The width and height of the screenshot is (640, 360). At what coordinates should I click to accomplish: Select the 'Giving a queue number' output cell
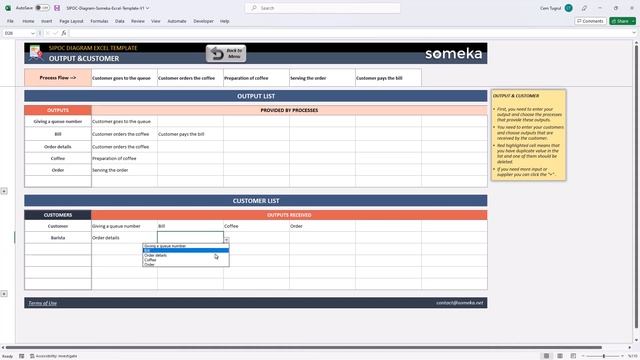point(58,121)
